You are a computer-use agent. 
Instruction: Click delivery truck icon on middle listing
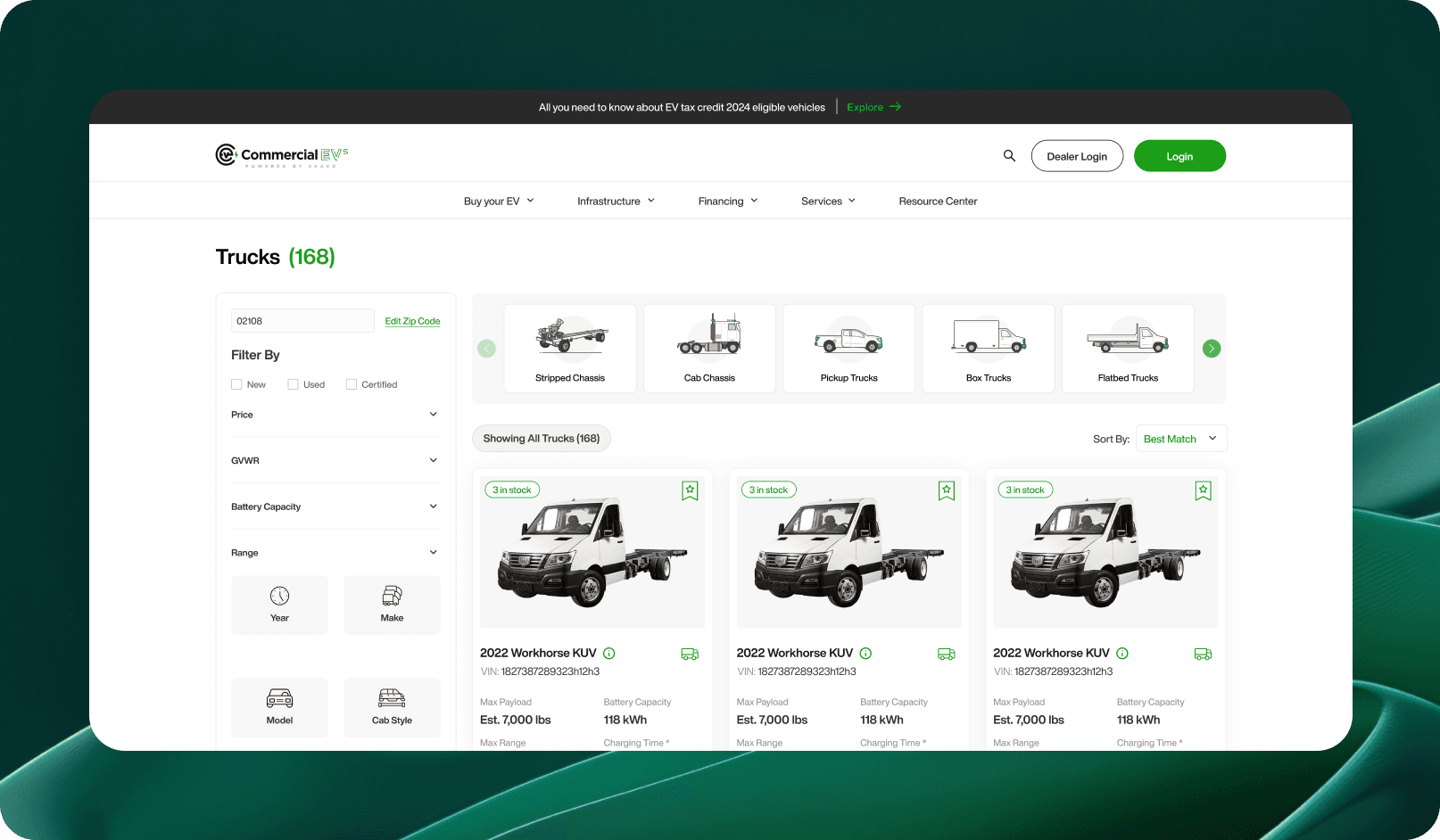947,655
